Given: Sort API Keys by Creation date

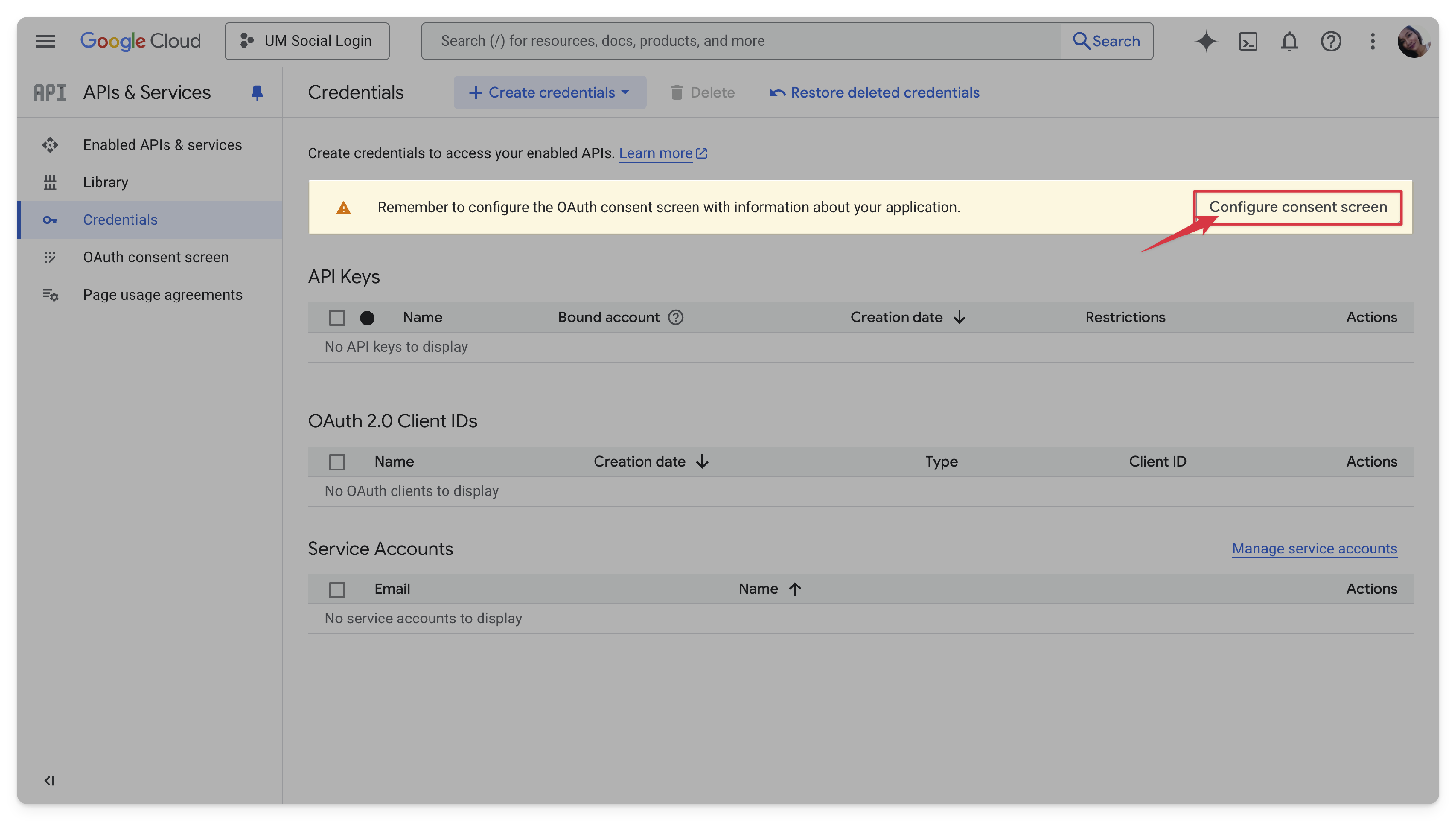Looking at the screenshot, I should coord(907,317).
